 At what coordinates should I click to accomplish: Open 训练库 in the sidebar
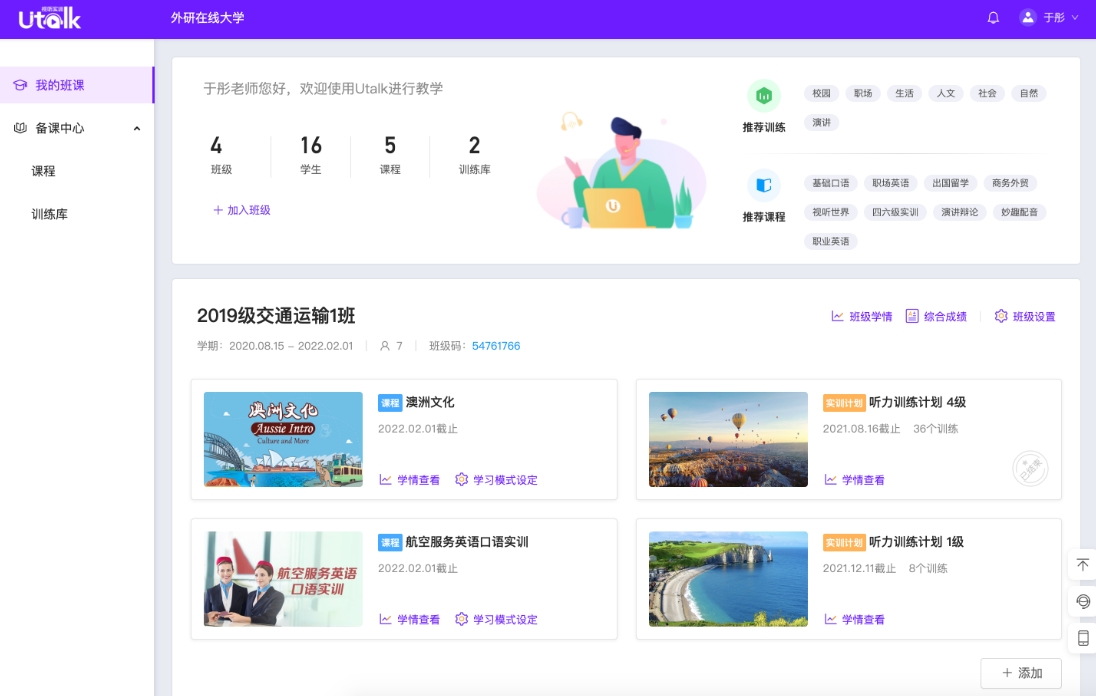click(50, 214)
